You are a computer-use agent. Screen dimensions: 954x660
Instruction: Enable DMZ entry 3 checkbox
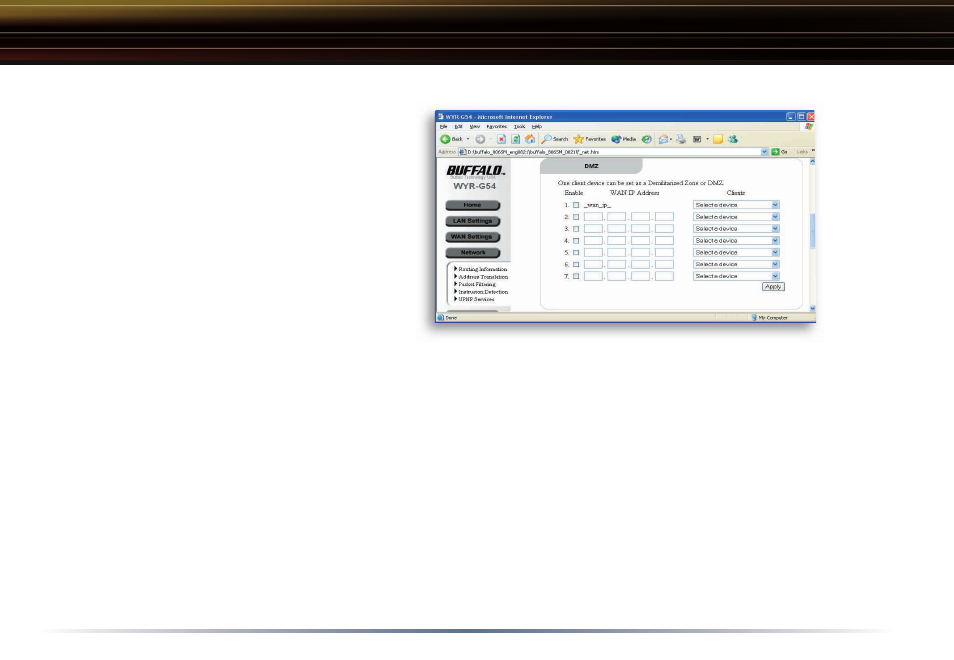[576, 229]
